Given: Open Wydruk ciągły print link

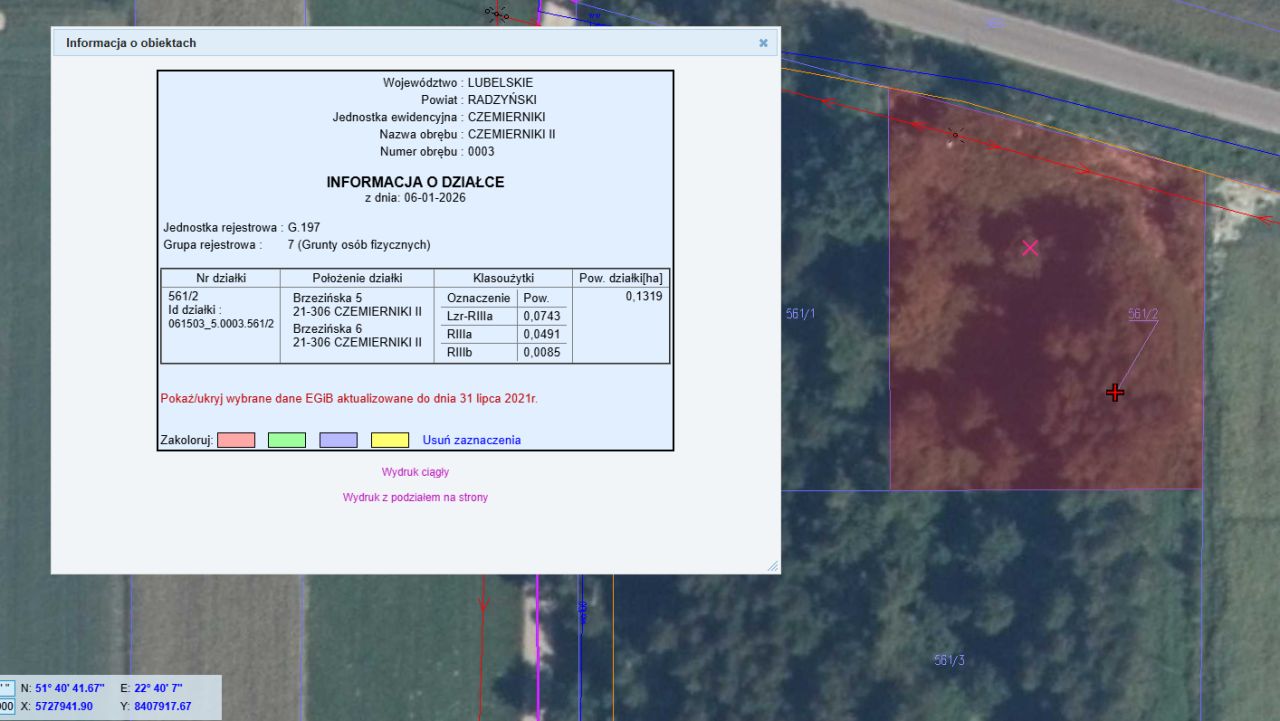Looking at the screenshot, I should click(x=415, y=472).
